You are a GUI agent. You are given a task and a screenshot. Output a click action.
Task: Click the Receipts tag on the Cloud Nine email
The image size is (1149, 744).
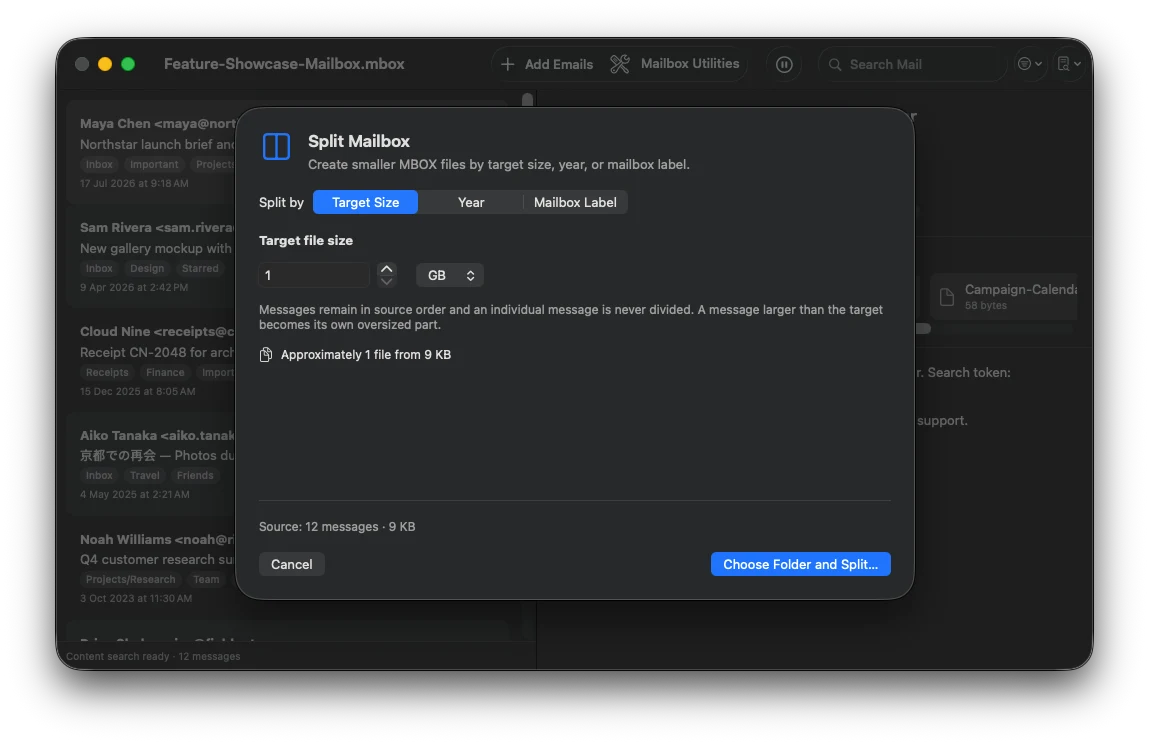click(107, 372)
